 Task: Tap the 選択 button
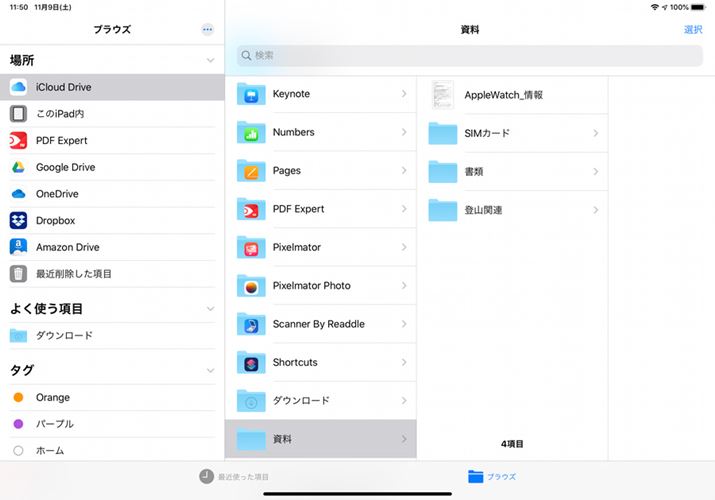coord(693,30)
